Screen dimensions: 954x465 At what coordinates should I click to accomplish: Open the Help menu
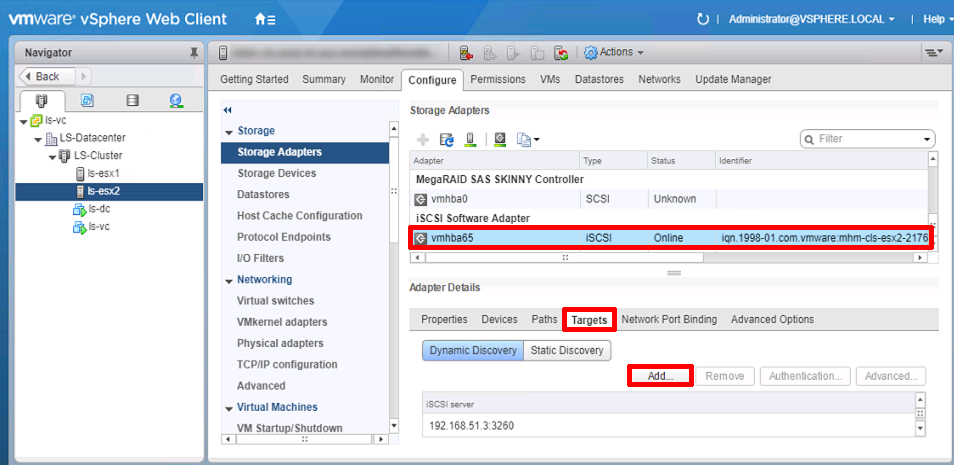[x=938, y=19]
